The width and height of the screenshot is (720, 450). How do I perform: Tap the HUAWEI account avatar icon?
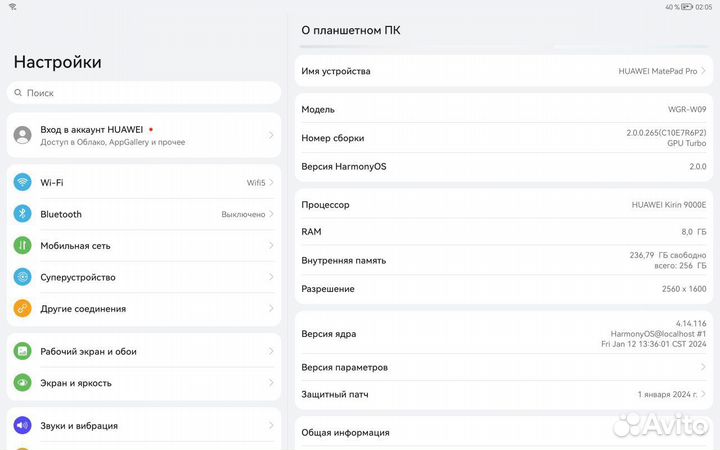(23, 135)
